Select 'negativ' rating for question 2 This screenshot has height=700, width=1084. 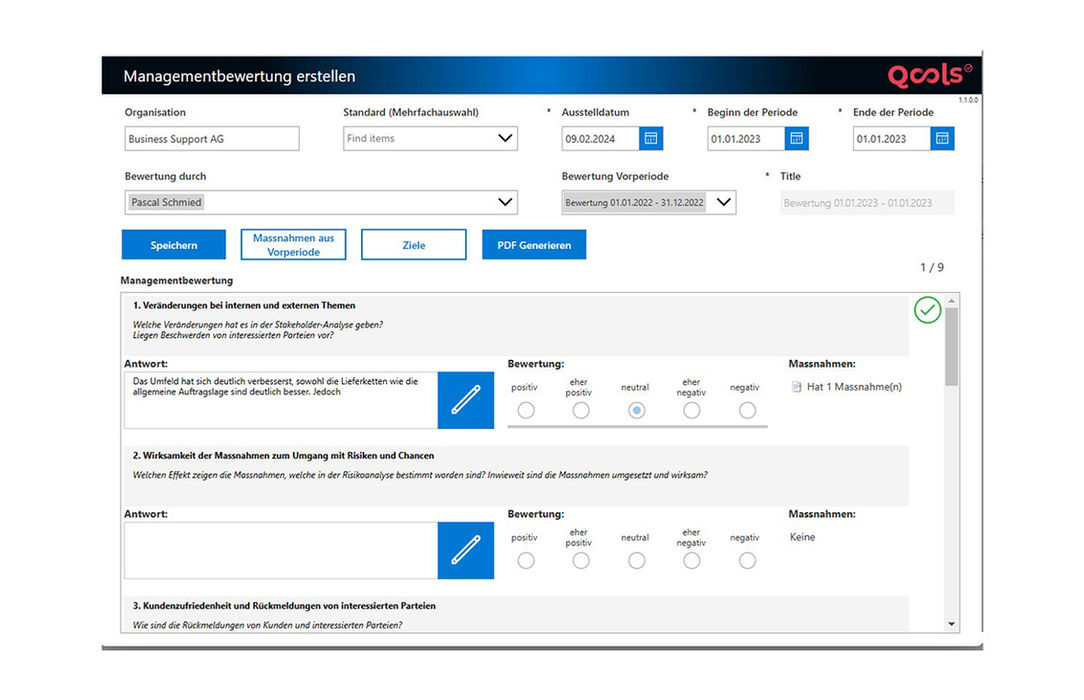click(747, 560)
